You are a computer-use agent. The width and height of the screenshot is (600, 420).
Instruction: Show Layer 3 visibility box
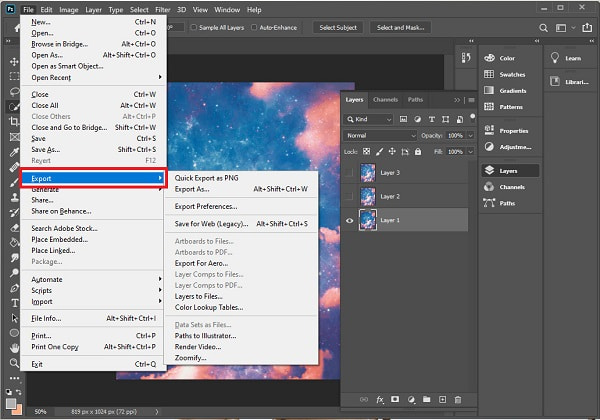[x=349, y=173]
